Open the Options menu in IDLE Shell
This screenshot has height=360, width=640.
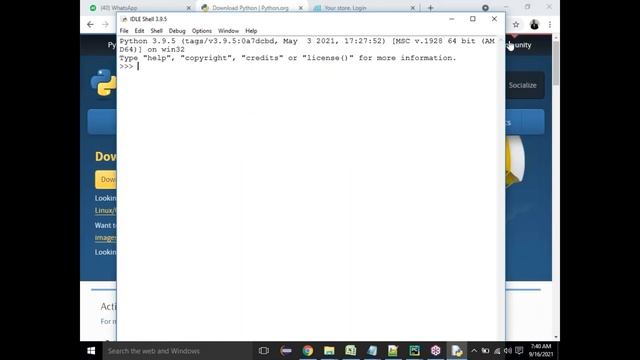click(202, 31)
